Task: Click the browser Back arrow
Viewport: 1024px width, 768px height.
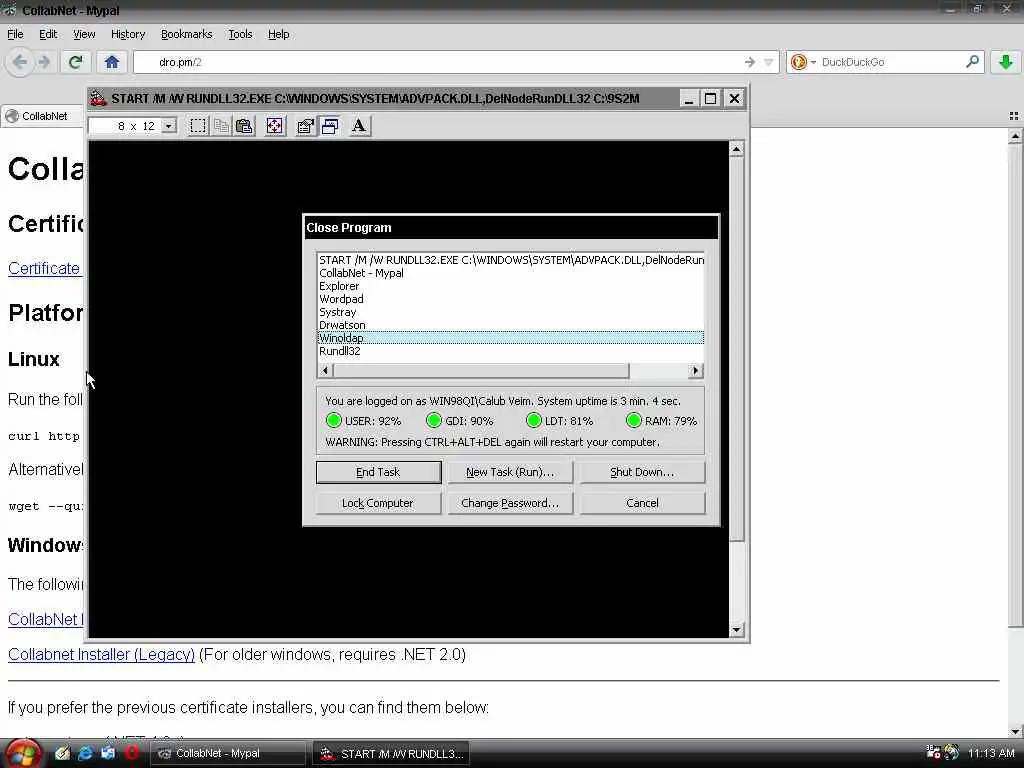Action: (x=20, y=62)
